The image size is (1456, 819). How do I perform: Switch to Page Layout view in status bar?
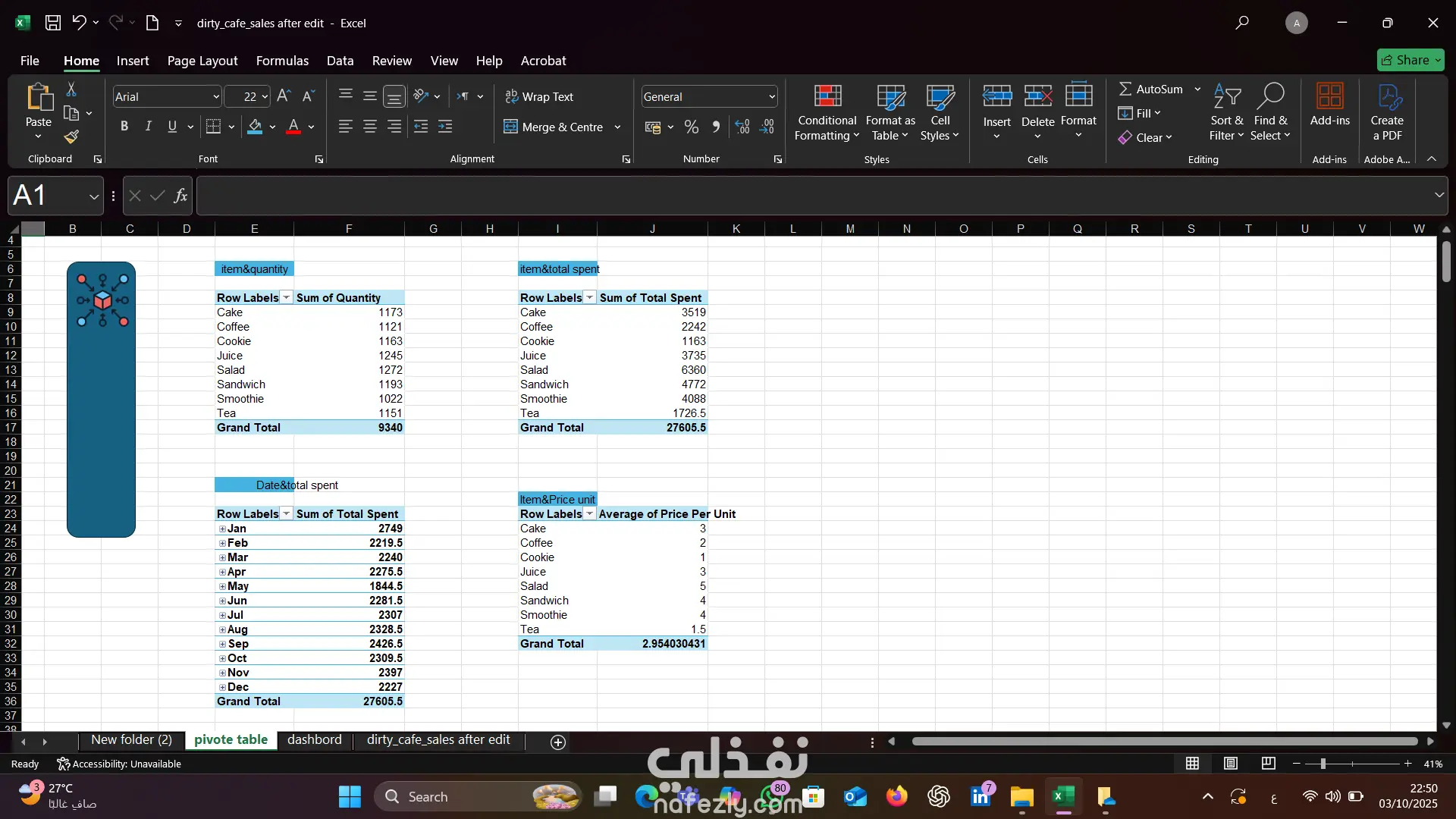1230,764
